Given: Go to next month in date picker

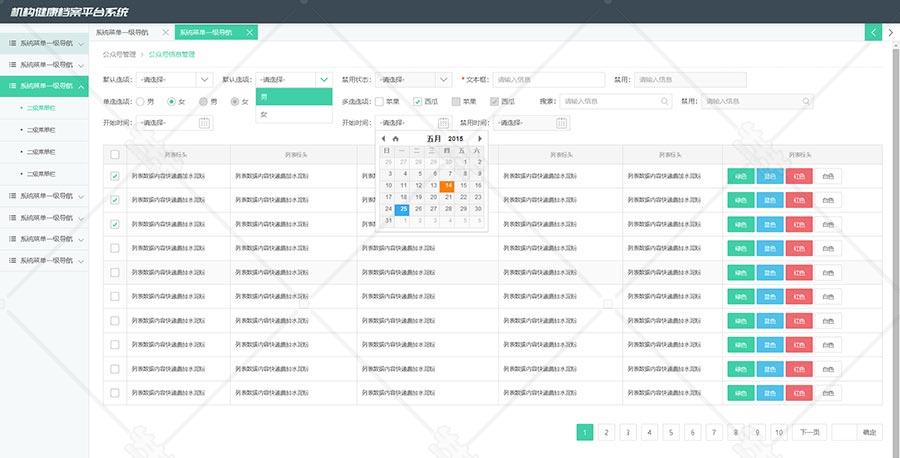Looking at the screenshot, I should [480, 139].
